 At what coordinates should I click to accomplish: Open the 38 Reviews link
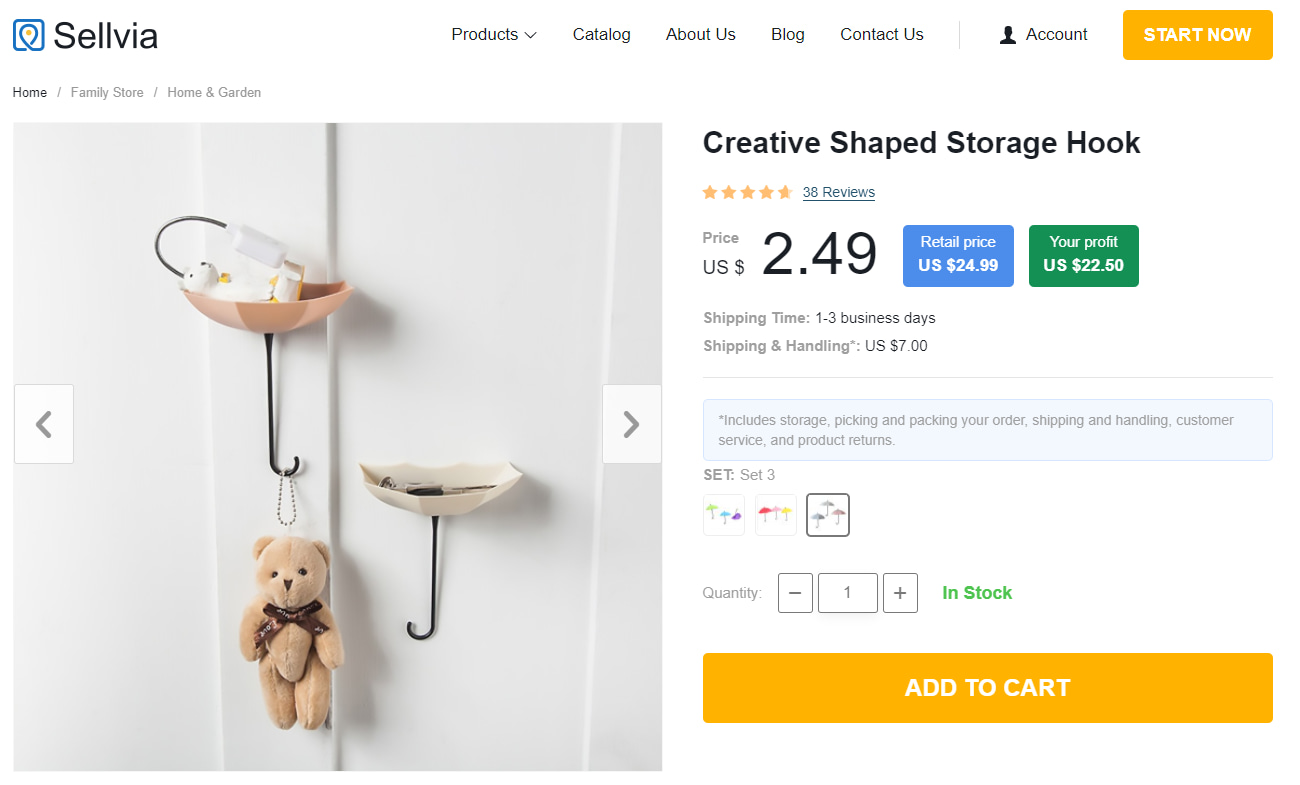838,192
